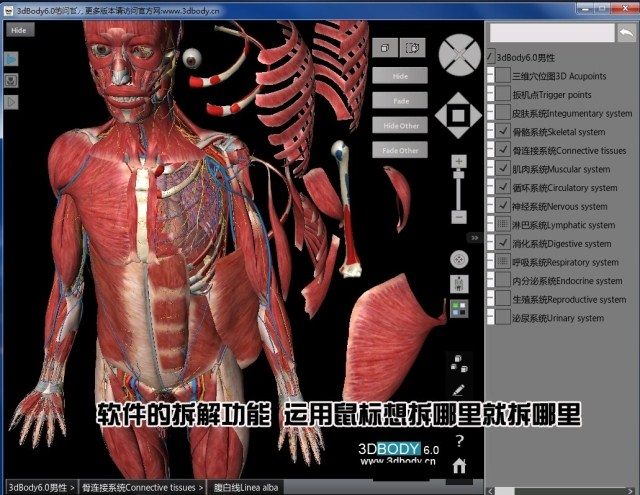Expand the 3D Acupoints tree node

(x=491, y=76)
